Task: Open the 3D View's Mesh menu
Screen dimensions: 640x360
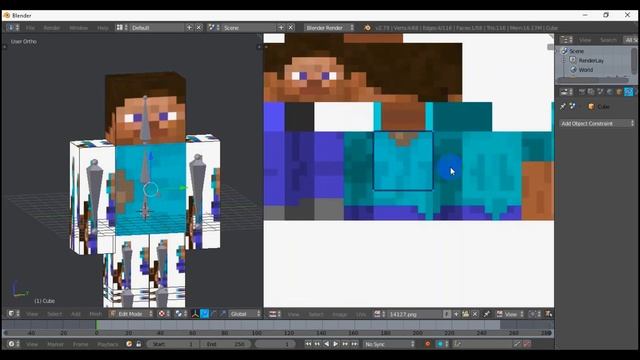Action: 96,314
